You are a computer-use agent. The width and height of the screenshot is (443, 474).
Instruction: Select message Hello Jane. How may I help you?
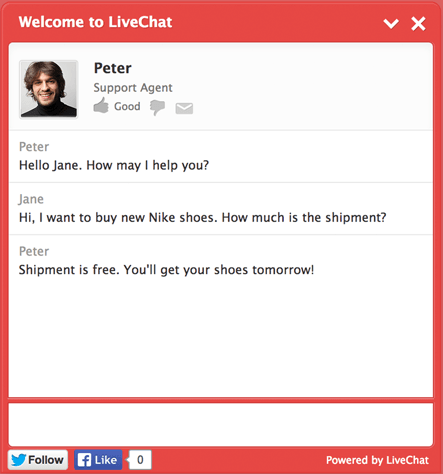[114, 165]
